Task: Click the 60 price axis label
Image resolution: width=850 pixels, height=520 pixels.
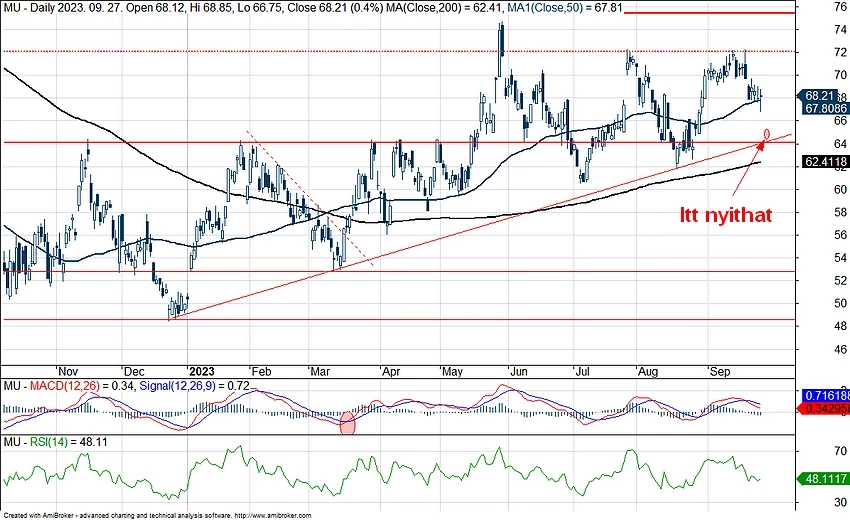Action: pyautogui.click(x=841, y=189)
